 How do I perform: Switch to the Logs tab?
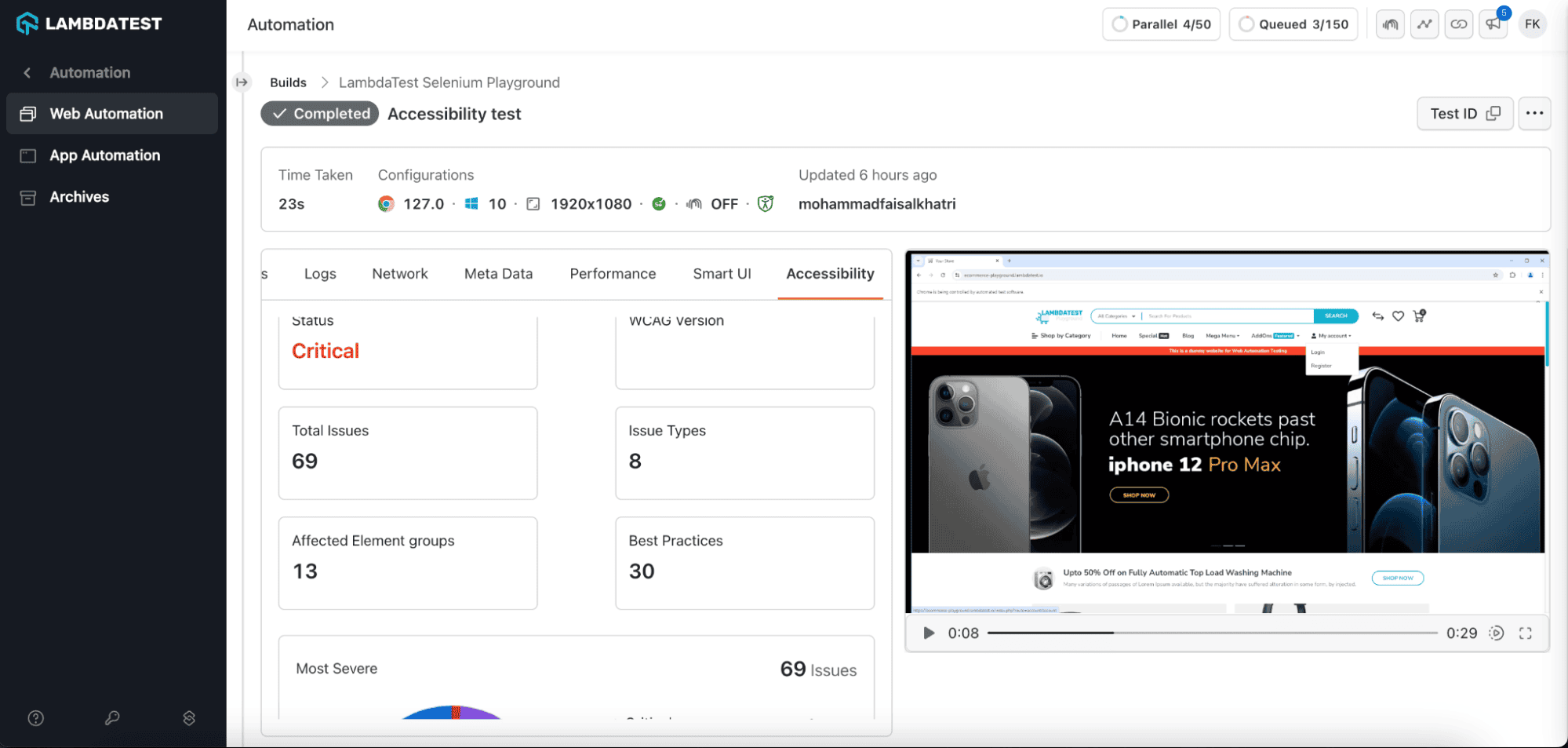[x=320, y=274]
